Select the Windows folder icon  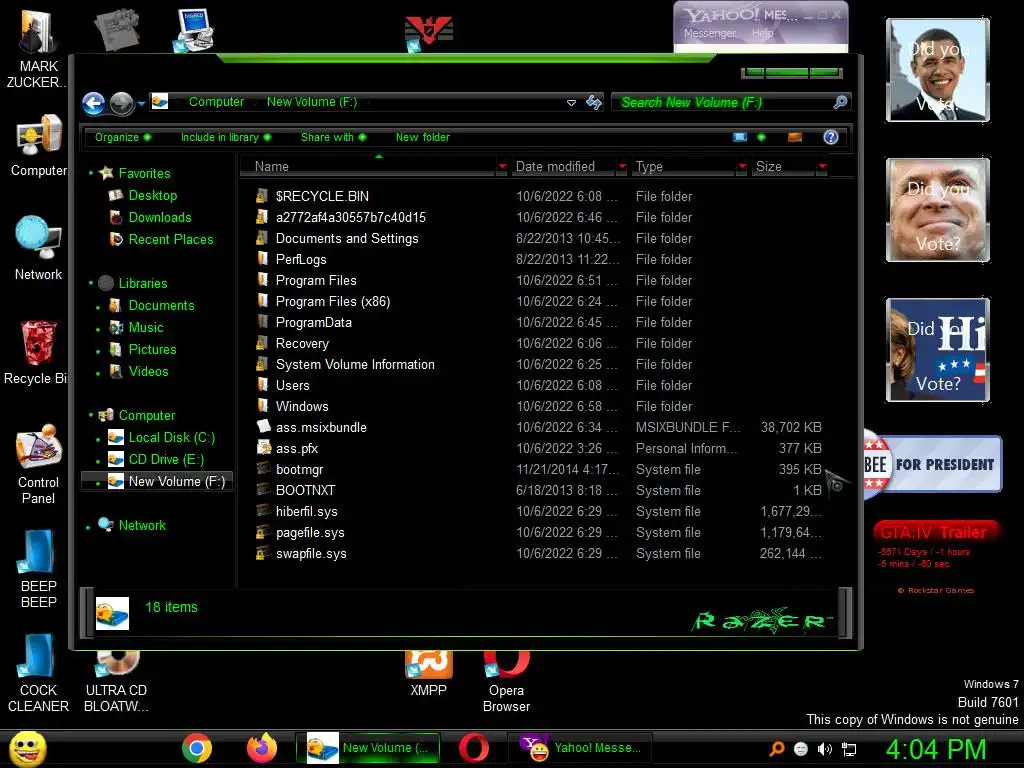pyautogui.click(x=263, y=406)
